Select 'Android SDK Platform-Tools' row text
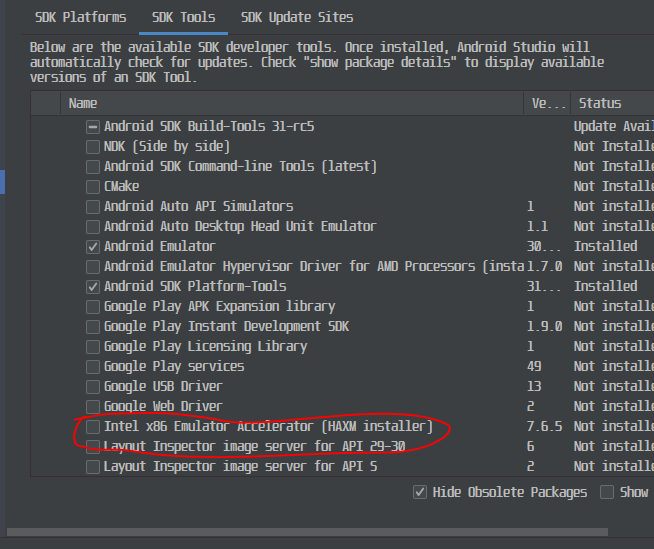Screen dimensions: 654x549 tap(195, 287)
